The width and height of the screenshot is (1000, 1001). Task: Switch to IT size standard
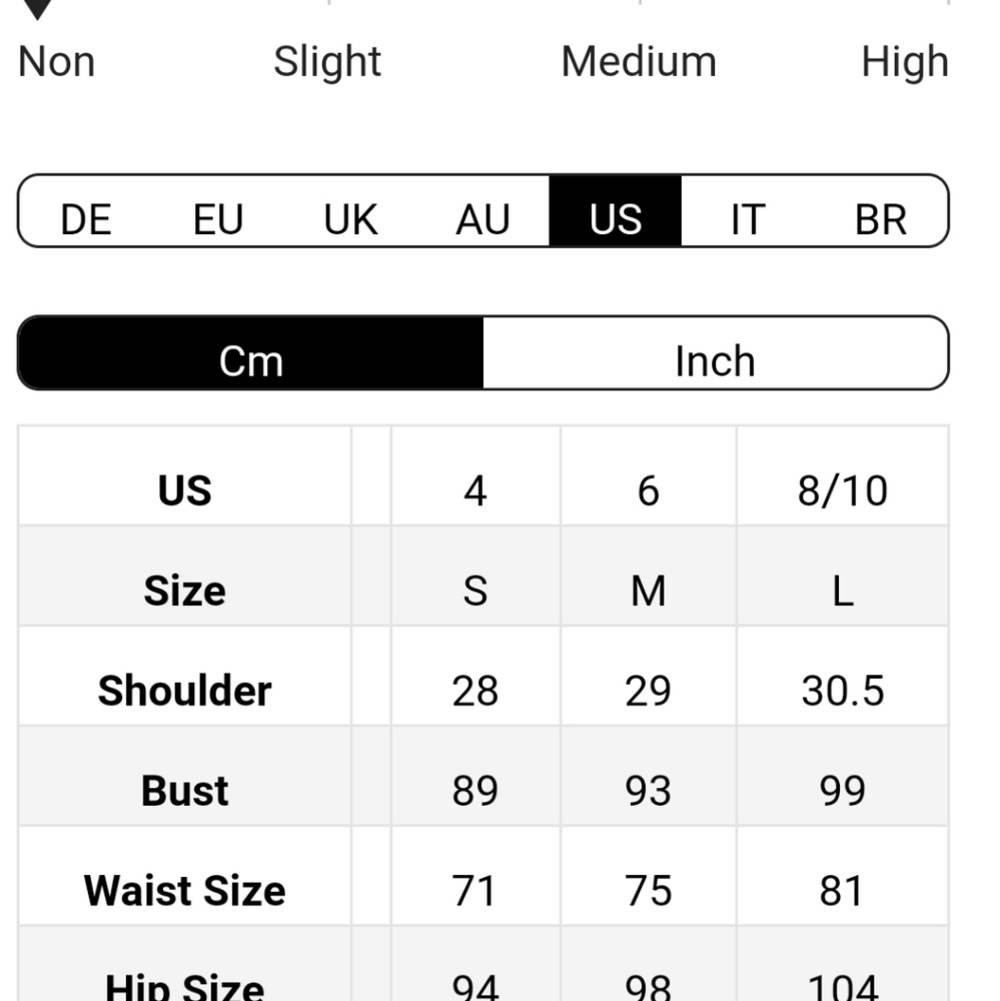747,219
